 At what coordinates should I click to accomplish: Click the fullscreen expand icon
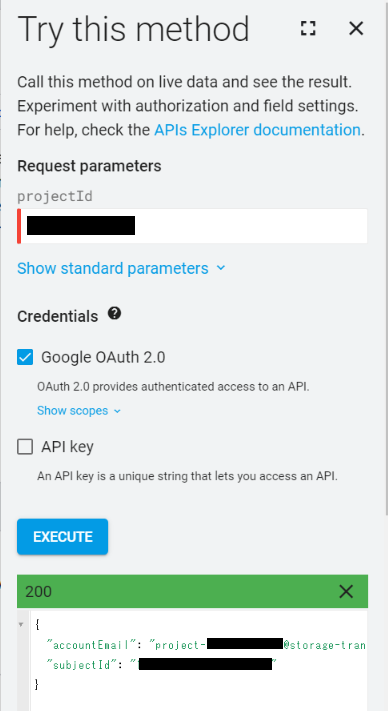coord(308,28)
